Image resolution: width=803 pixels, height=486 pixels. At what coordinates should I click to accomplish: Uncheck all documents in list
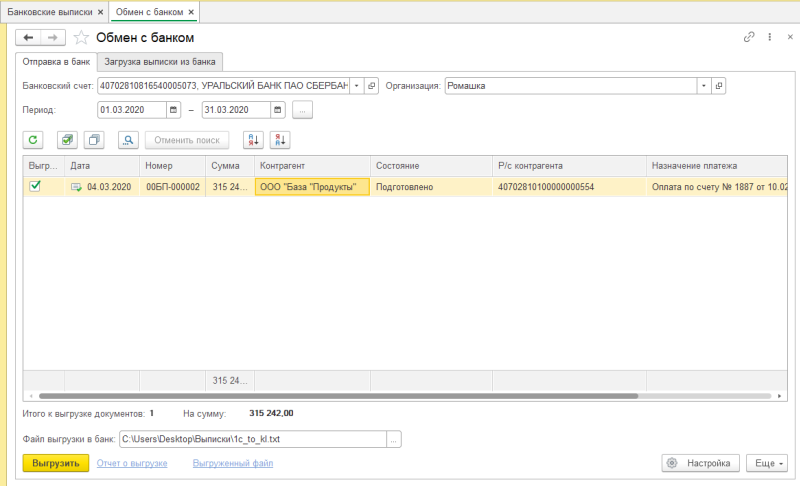coord(94,140)
